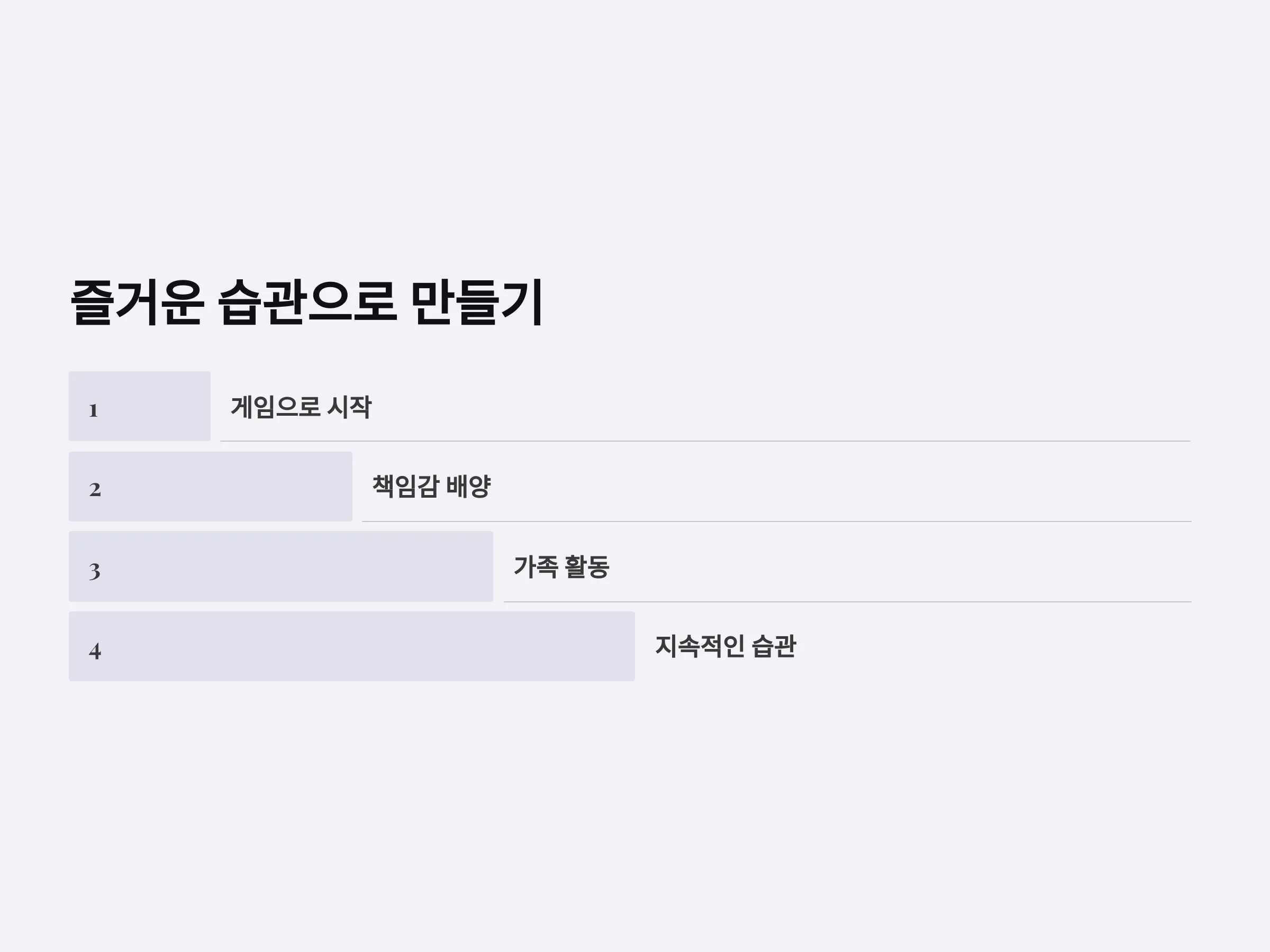Click 습관으로 in the slide heading
Viewport: 1270px width, 952px height.
307,303
